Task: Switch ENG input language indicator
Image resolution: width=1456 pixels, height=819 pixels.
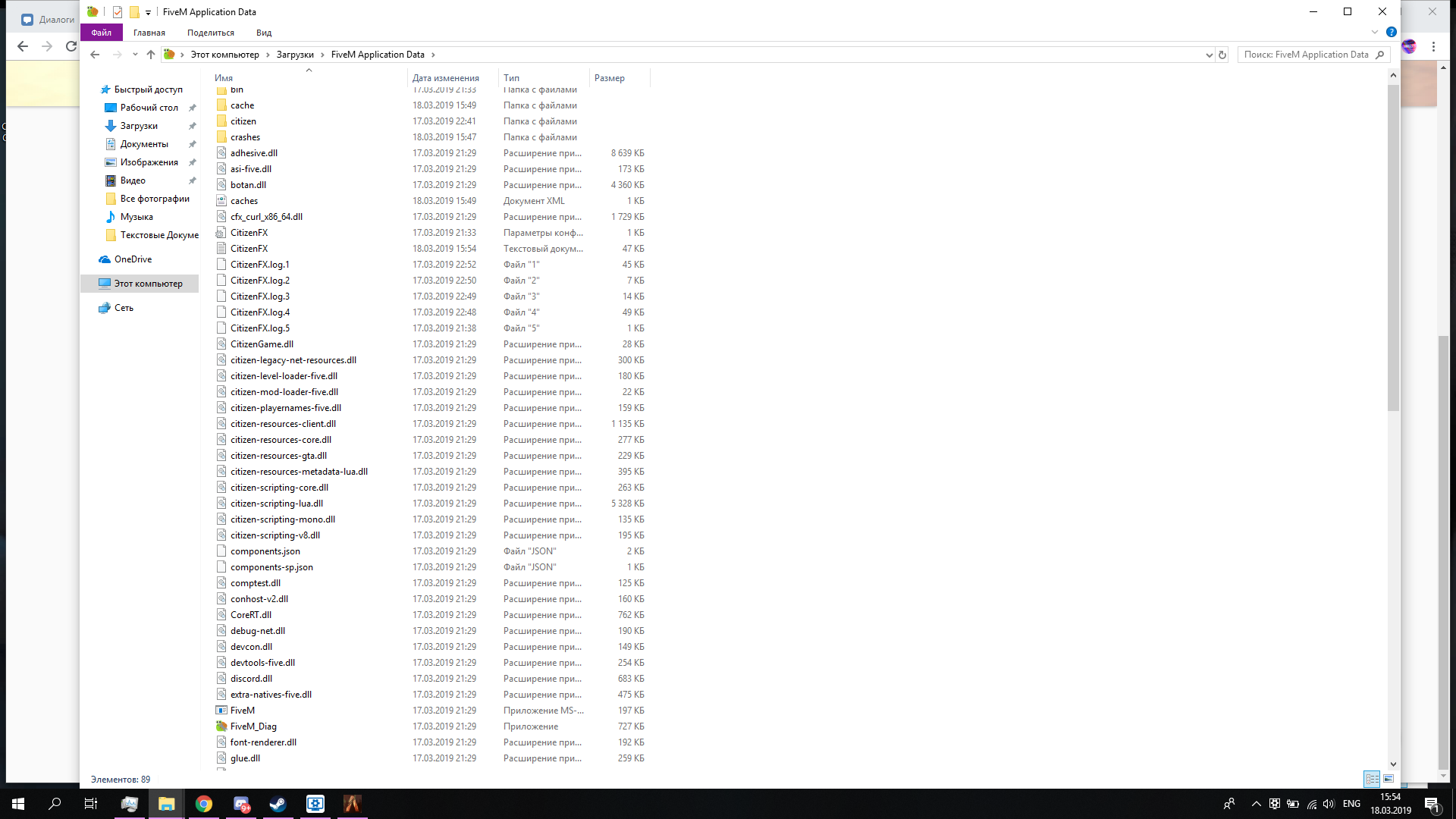Action: point(1351,804)
